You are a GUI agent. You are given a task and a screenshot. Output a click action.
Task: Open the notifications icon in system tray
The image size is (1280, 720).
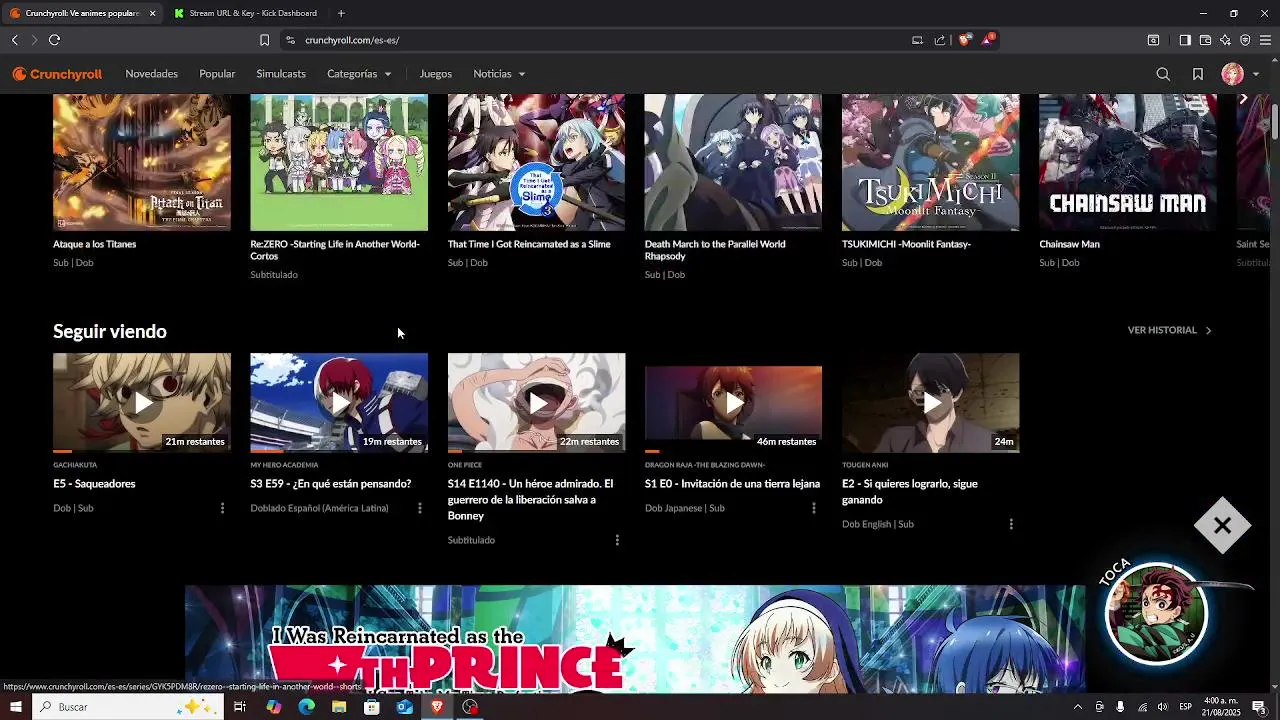[x=1258, y=707]
